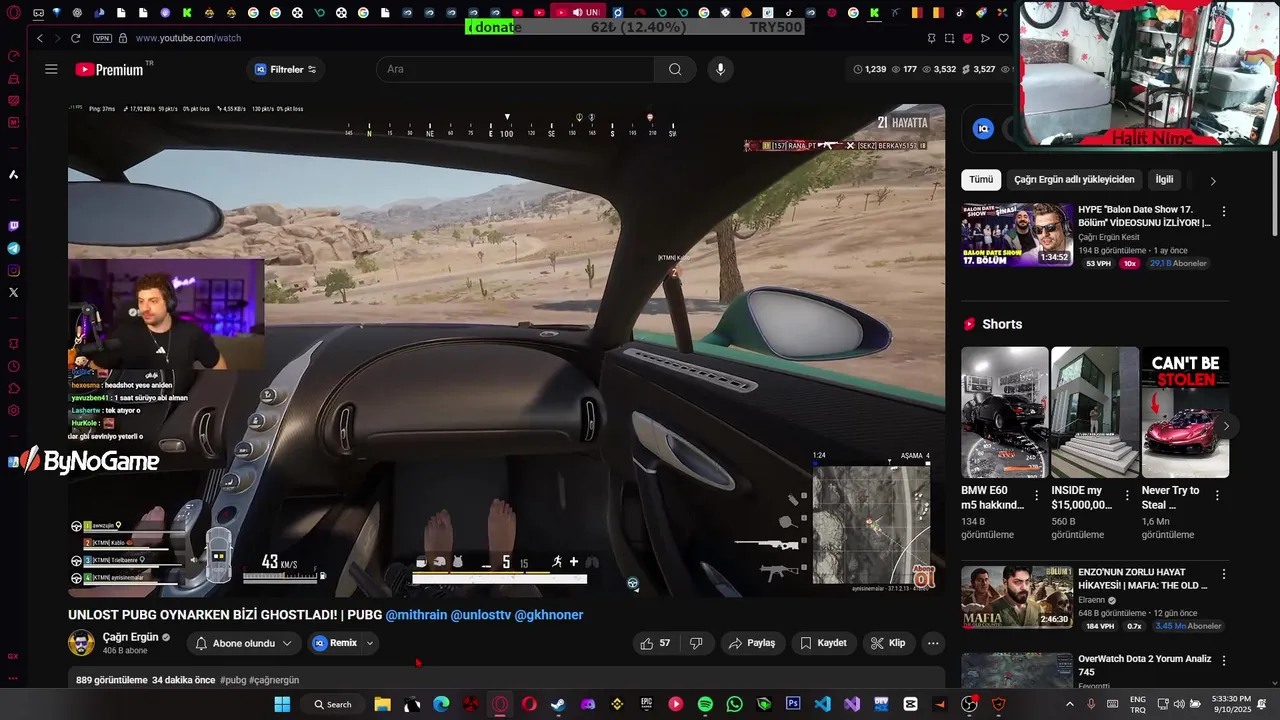The image size is (1280, 720).
Task: Open the Windows taskbar Search box
Action: point(334,704)
